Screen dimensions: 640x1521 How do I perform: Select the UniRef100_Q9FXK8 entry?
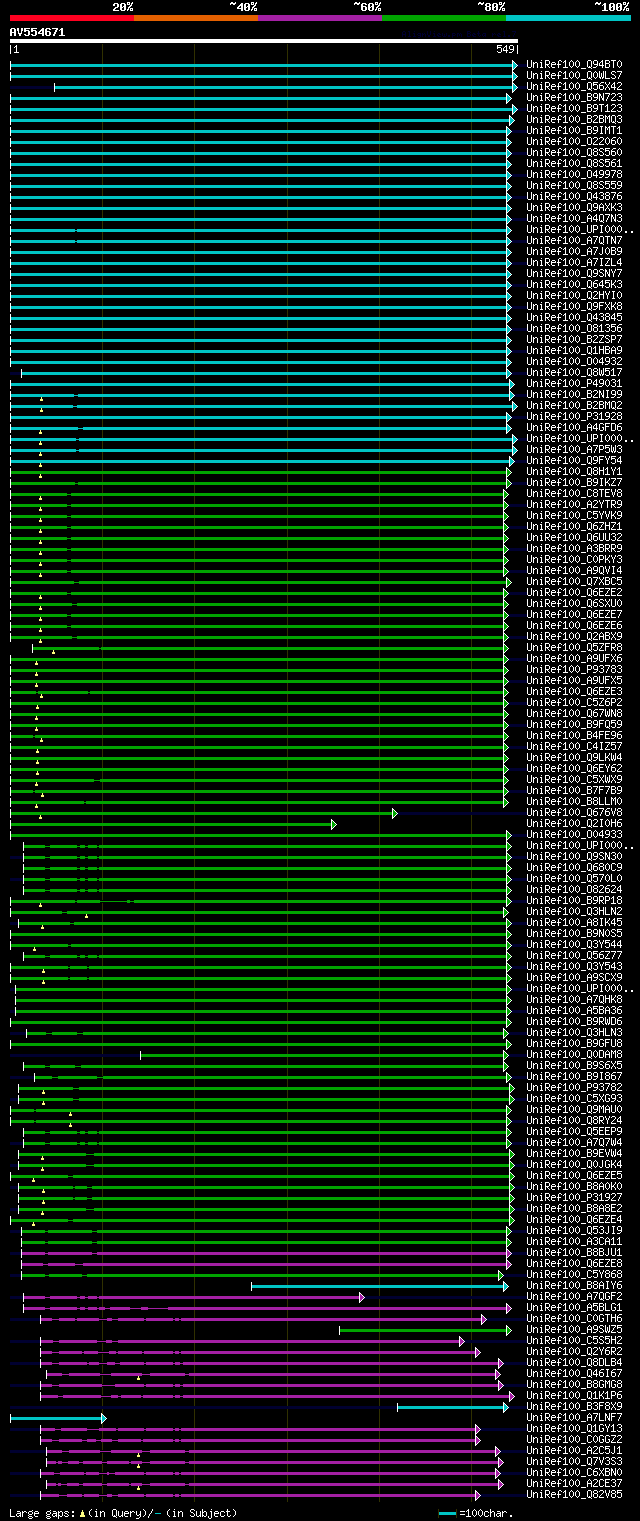[574, 306]
